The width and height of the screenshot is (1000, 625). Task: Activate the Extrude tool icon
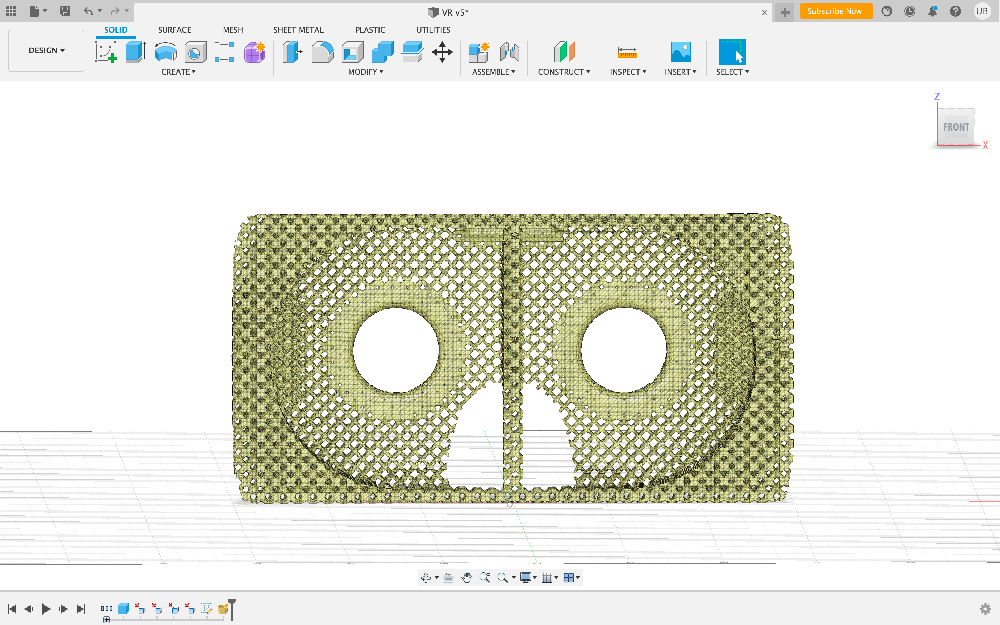click(x=135, y=52)
